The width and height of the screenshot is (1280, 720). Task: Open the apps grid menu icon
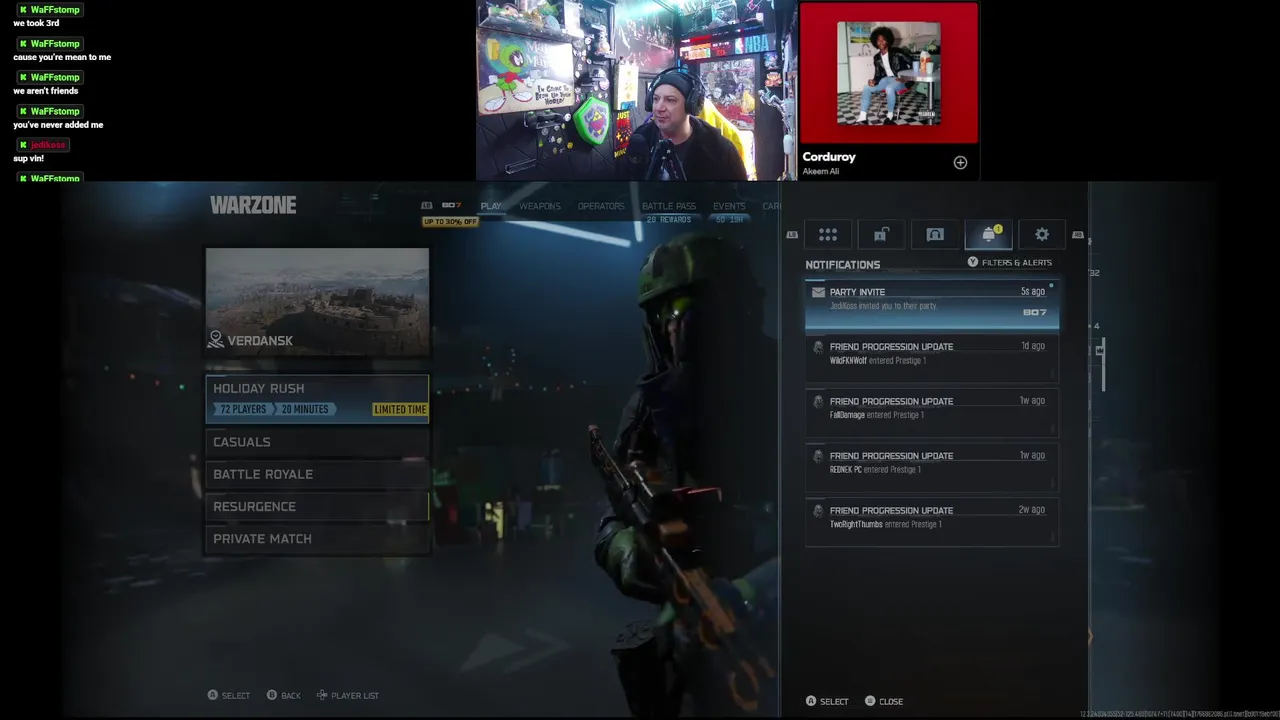coord(828,234)
